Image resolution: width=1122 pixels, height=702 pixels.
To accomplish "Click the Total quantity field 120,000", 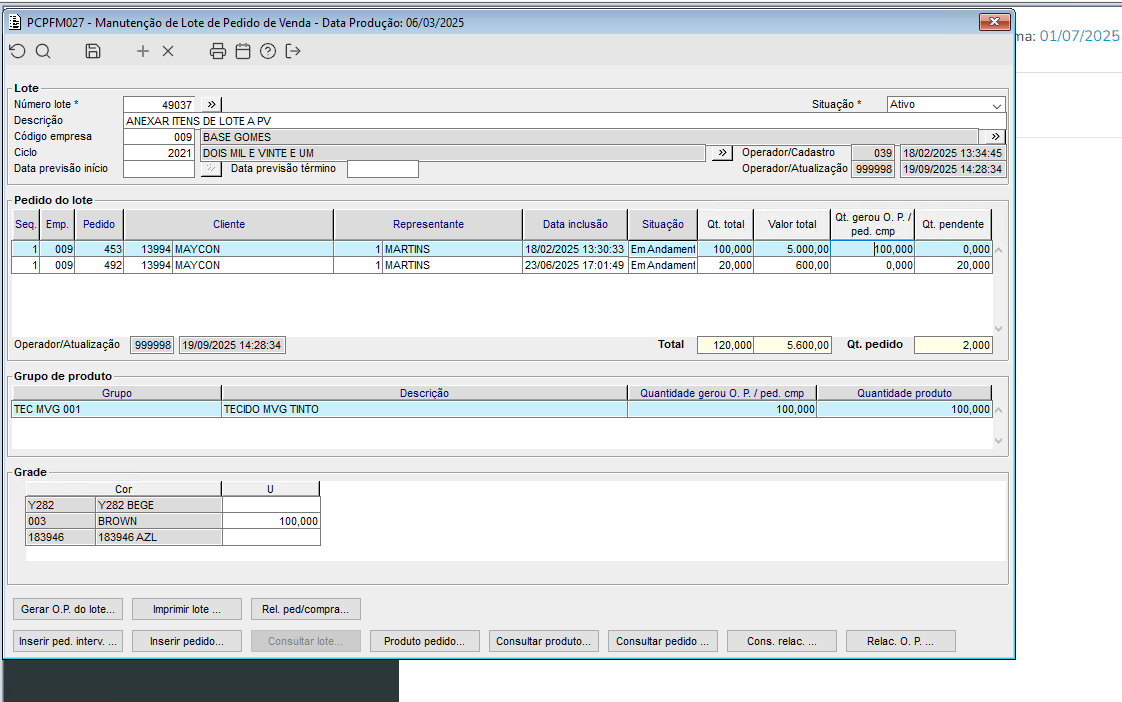I will tap(725, 345).
